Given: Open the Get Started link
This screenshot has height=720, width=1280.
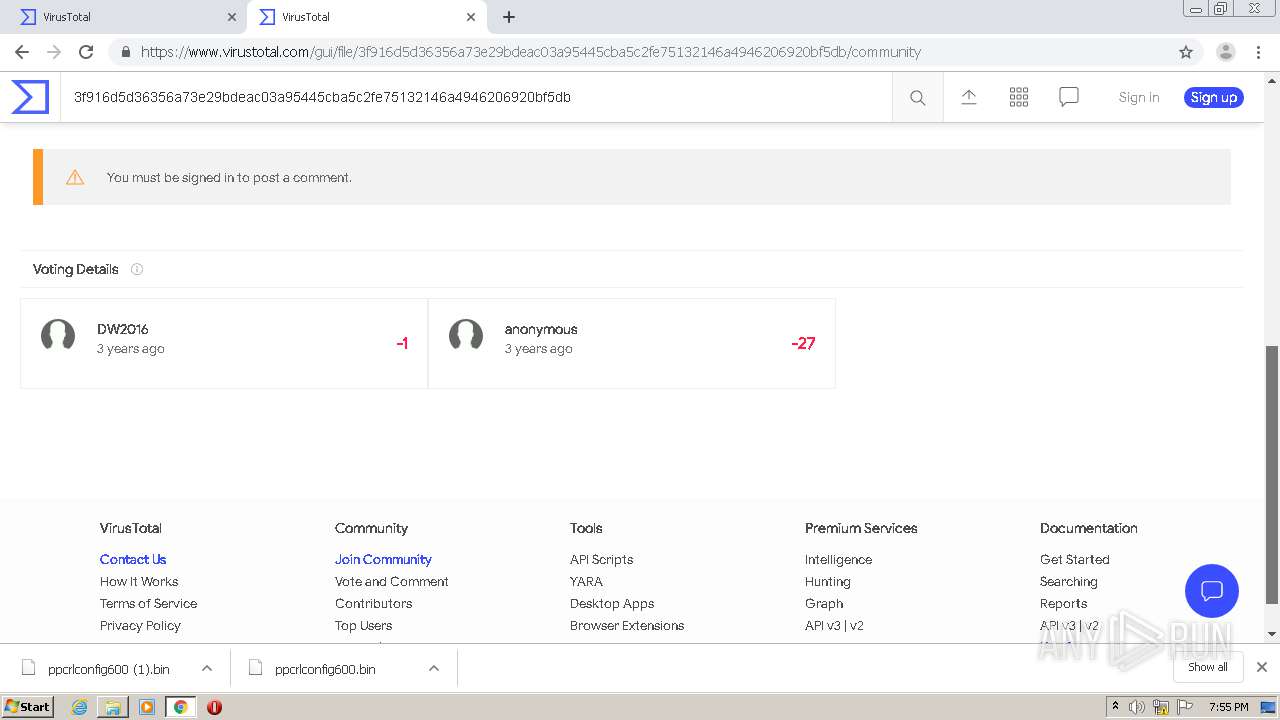Looking at the screenshot, I should tap(1075, 559).
